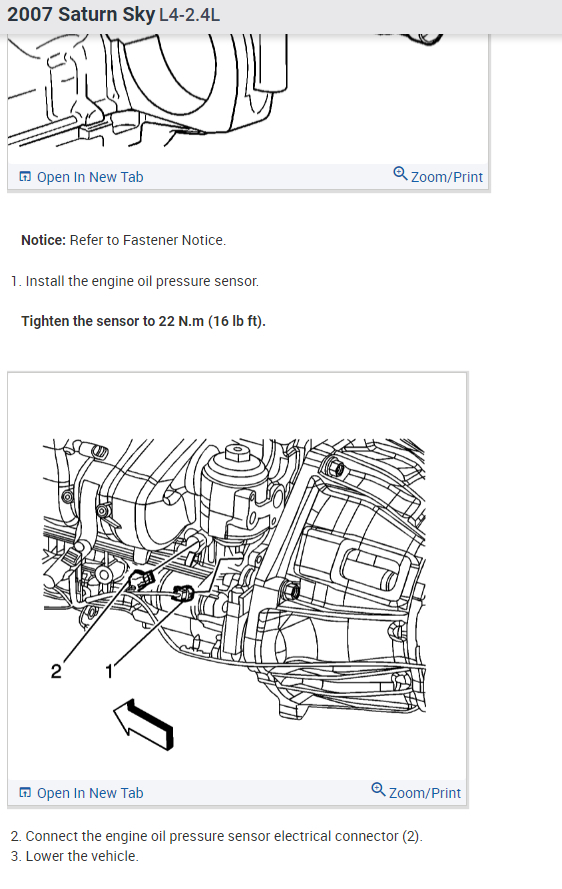Click the "Refer to Fastener Notice" text

click(147, 240)
